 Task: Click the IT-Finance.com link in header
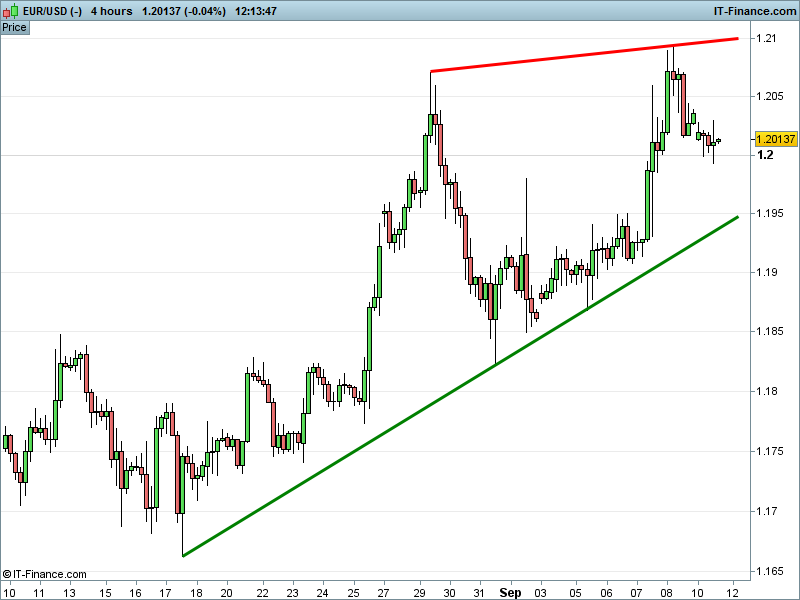[755, 11]
